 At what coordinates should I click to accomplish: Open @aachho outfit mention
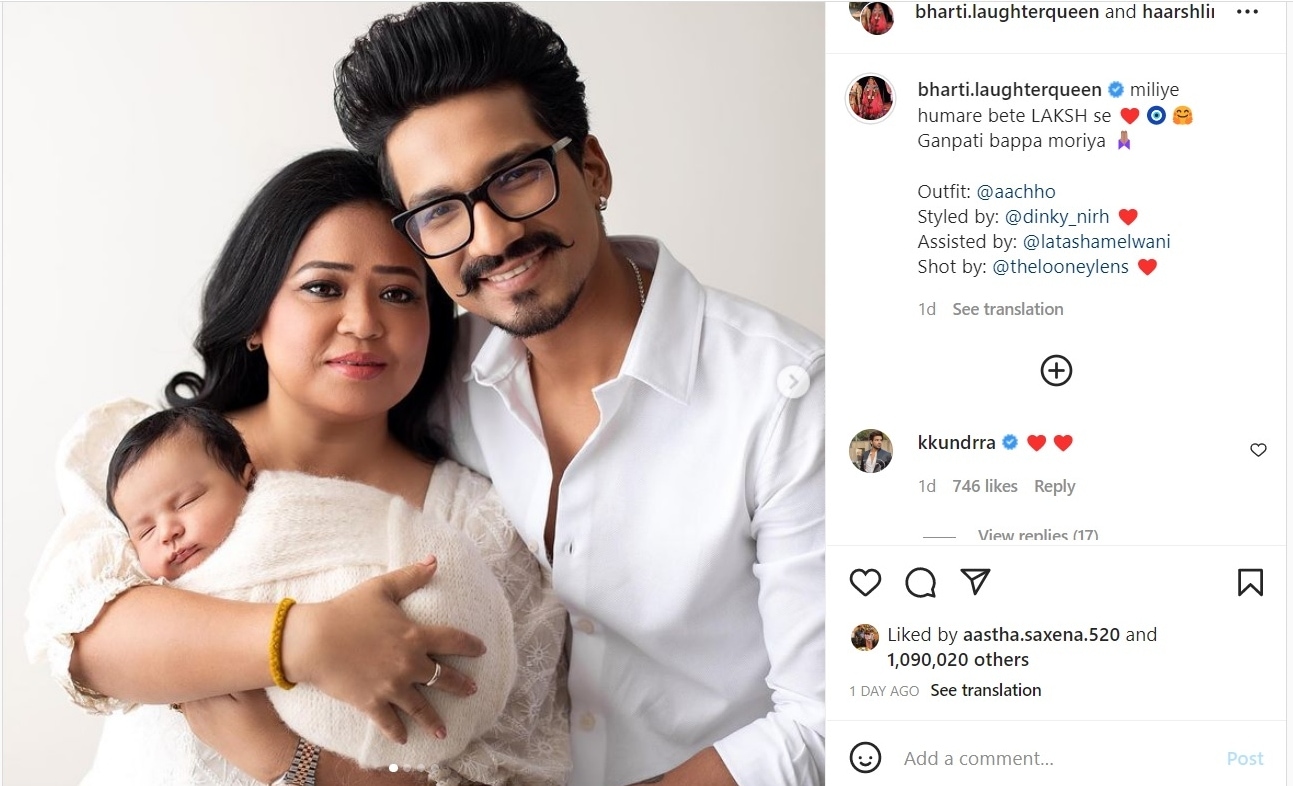pyautogui.click(x=1016, y=191)
